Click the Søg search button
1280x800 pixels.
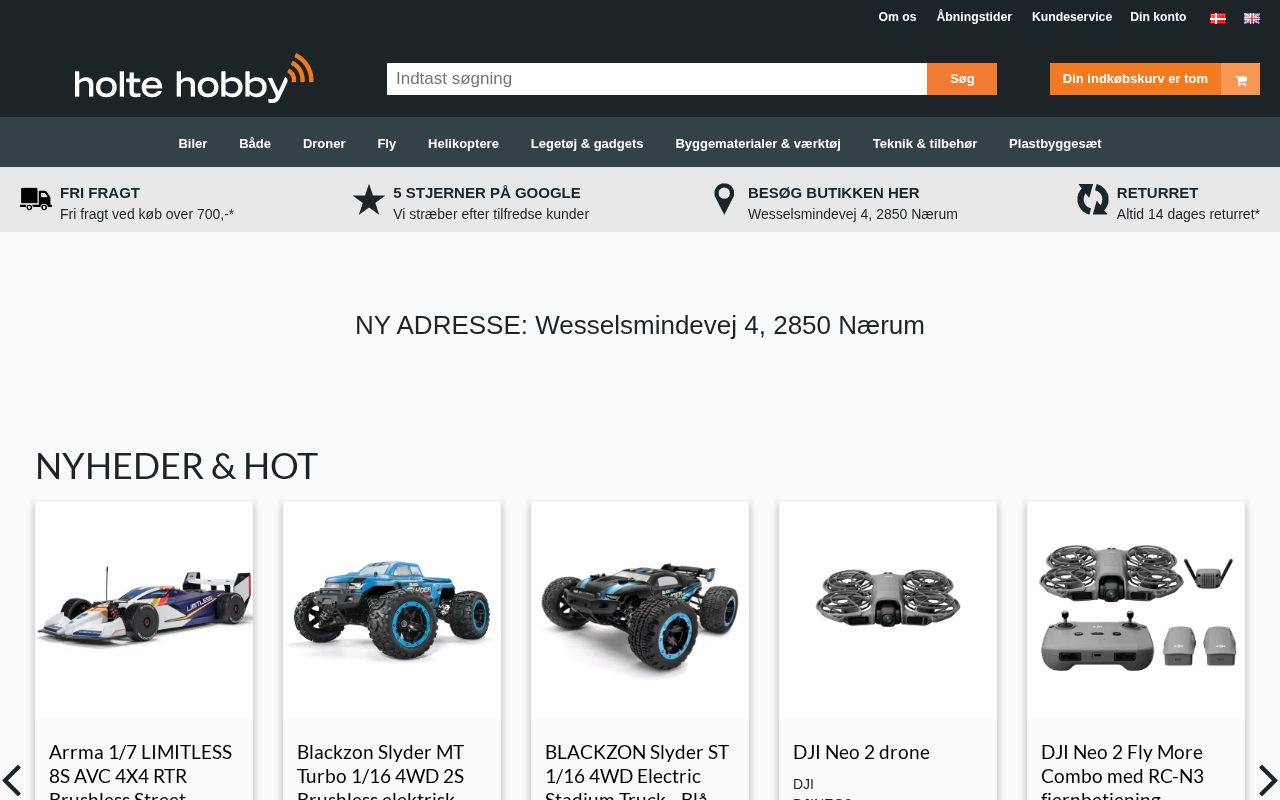(x=962, y=79)
